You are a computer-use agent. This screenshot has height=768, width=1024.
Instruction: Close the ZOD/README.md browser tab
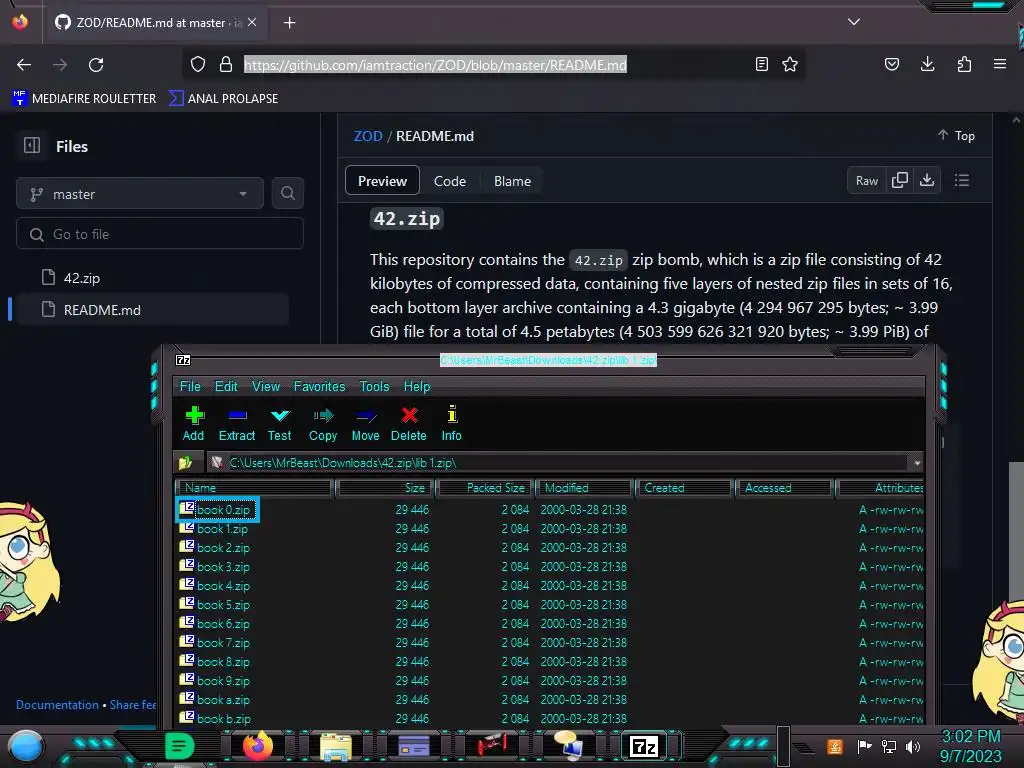point(252,22)
